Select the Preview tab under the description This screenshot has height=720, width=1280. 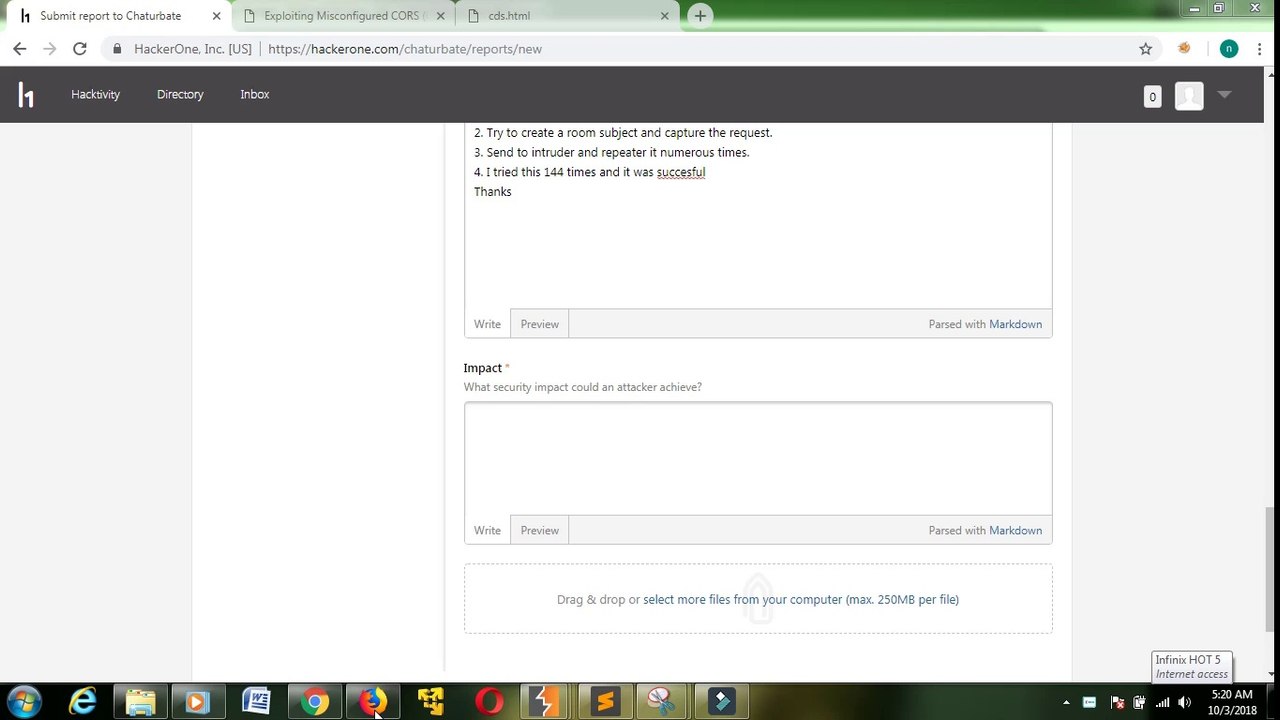pyautogui.click(x=539, y=324)
